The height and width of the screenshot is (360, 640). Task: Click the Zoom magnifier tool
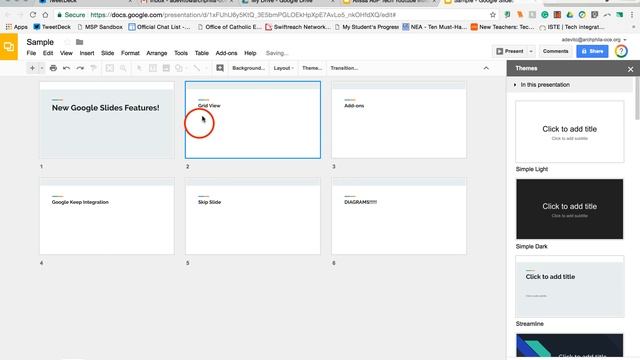pos(123,68)
